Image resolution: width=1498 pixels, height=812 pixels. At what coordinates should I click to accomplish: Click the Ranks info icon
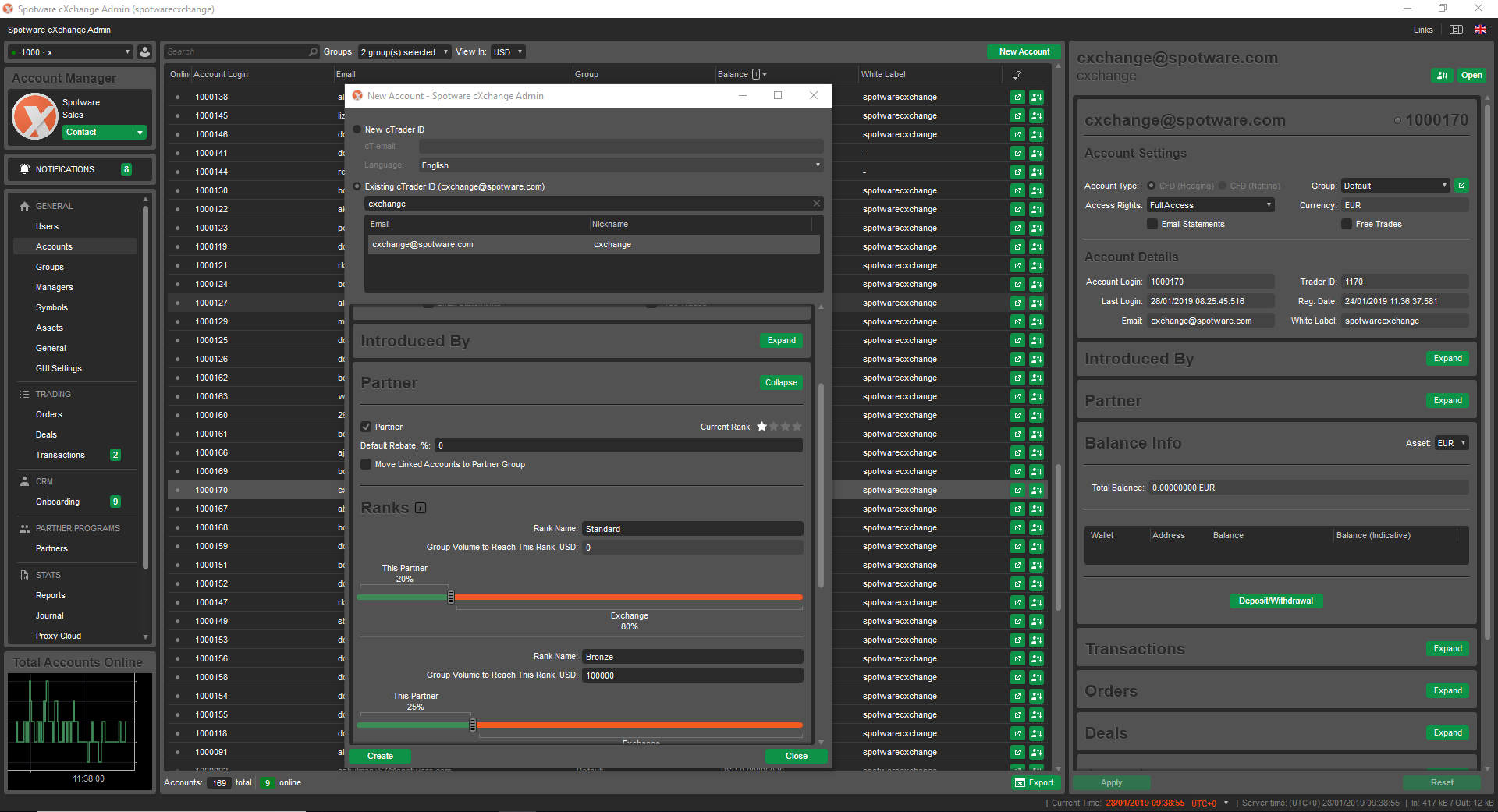pos(421,508)
